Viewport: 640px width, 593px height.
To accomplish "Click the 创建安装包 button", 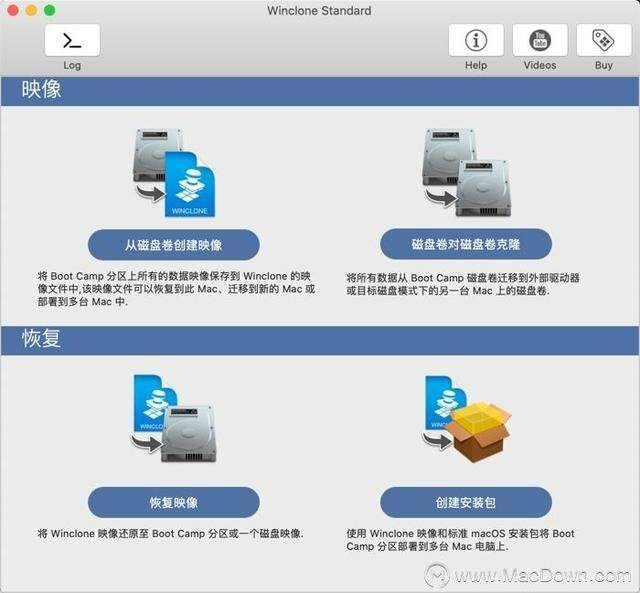I will click(466, 502).
